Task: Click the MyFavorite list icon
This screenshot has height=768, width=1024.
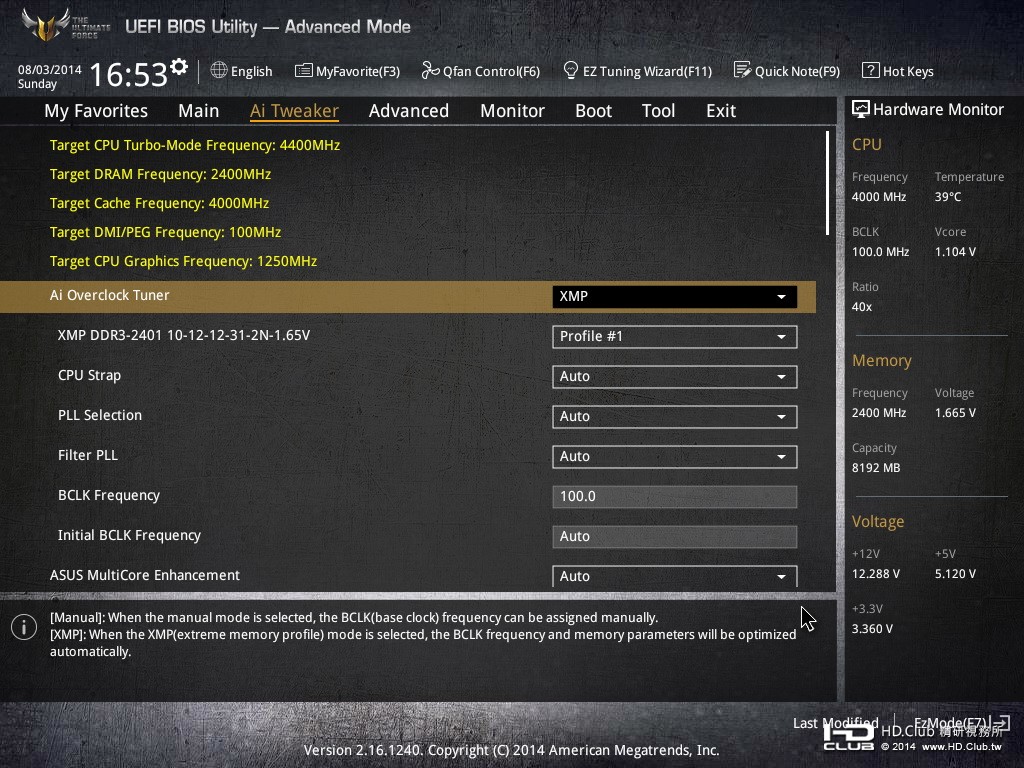Action: pos(303,71)
